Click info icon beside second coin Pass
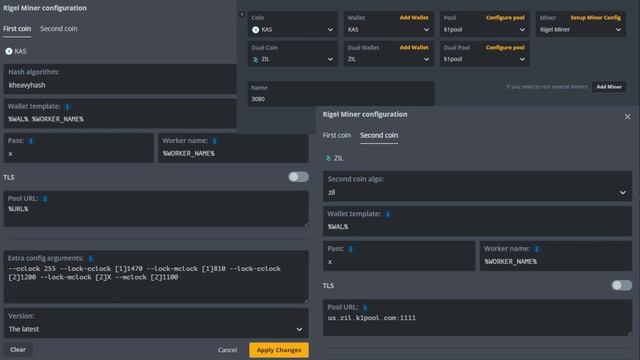This screenshot has height=360, width=640. click(x=351, y=249)
